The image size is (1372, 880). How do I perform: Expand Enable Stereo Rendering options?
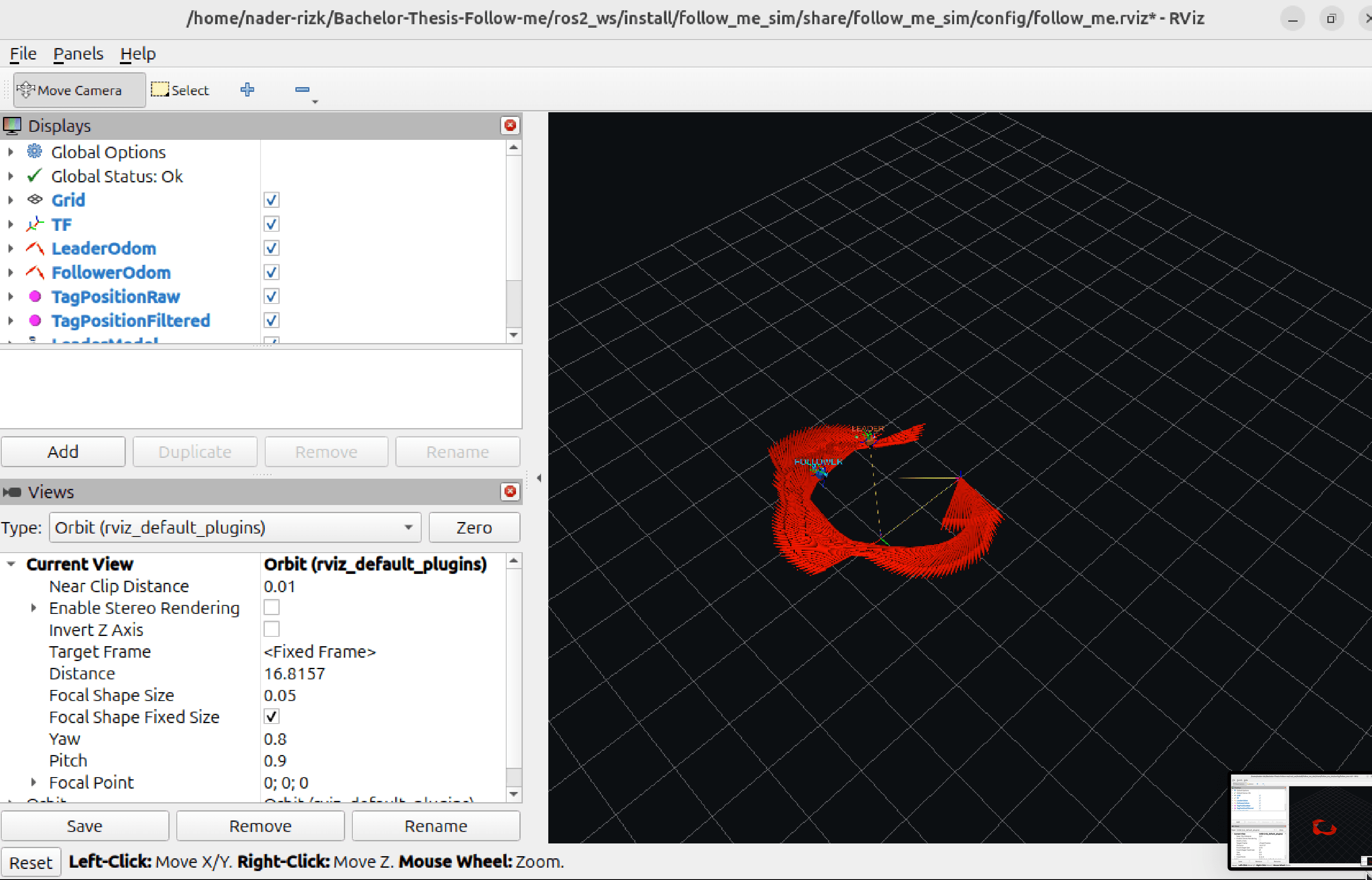click(x=33, y=607)
